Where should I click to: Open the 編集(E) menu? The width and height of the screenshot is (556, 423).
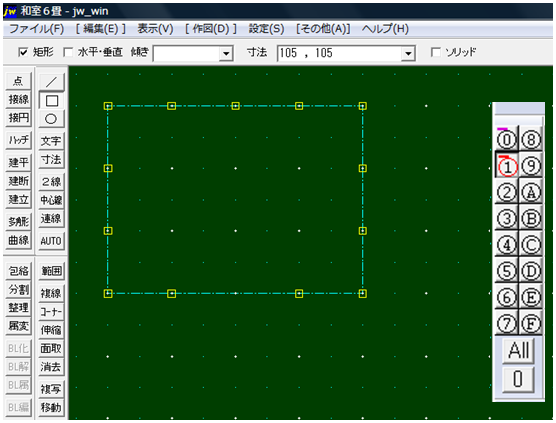click(101, 29)
